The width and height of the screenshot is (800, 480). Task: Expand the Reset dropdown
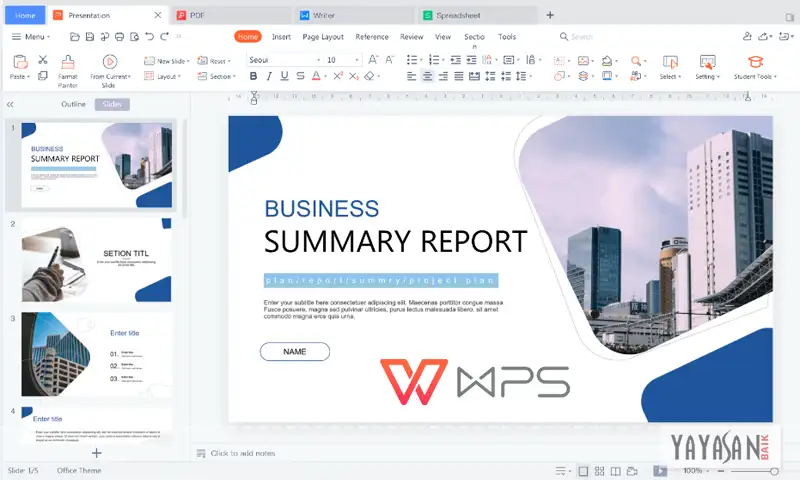click(229, 61)
